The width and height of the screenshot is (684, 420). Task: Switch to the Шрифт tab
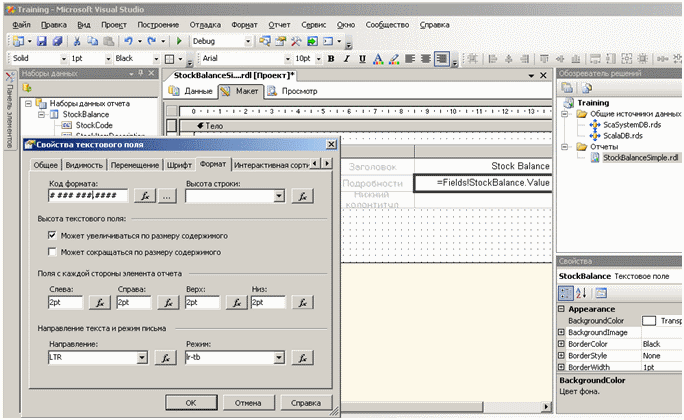179,165
